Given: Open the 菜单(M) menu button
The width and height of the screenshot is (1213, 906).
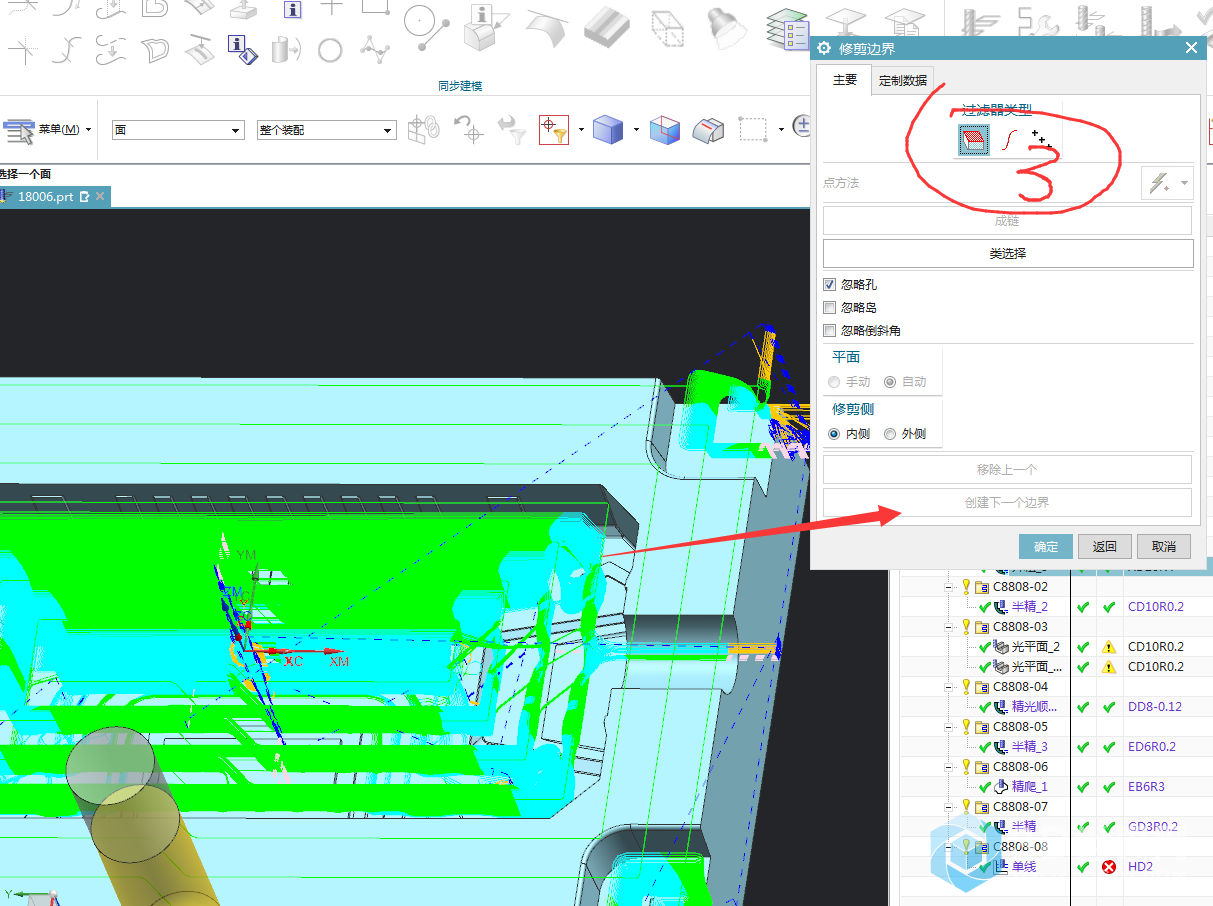Looking at the screenshot, I should click(48, 130).
